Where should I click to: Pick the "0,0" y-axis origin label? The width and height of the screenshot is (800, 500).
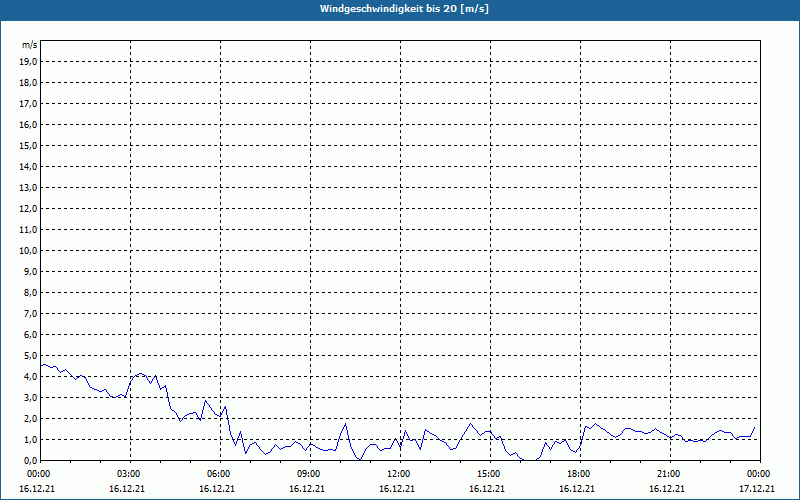coord(30,460)
